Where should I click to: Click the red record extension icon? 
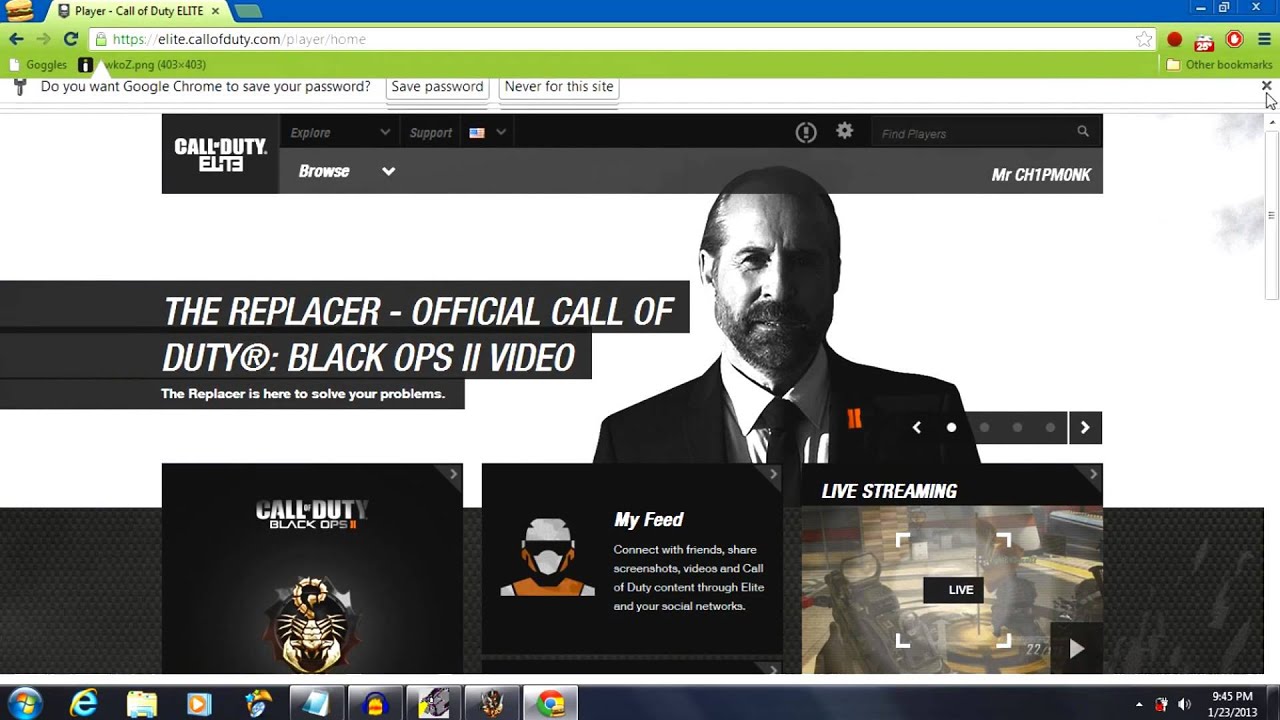click(1174, 40)
